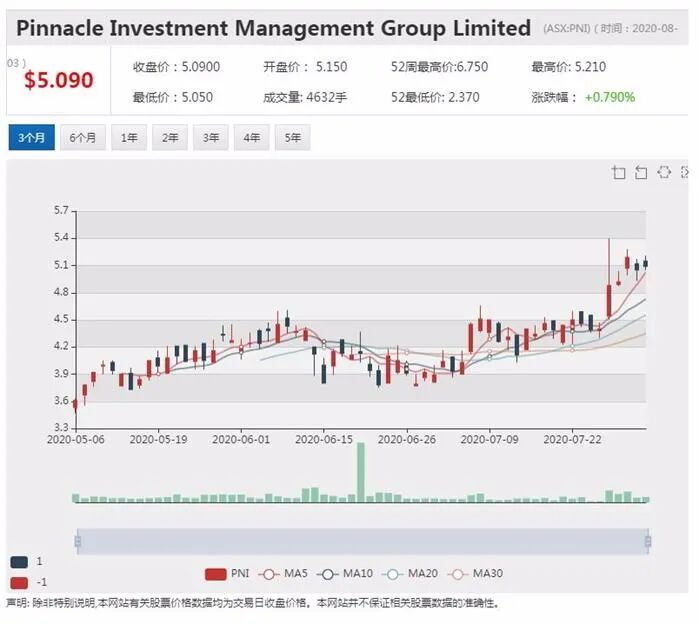699x624 pixels.
Task: Click the 52周最高价 6.750 value
Action: 440,67
